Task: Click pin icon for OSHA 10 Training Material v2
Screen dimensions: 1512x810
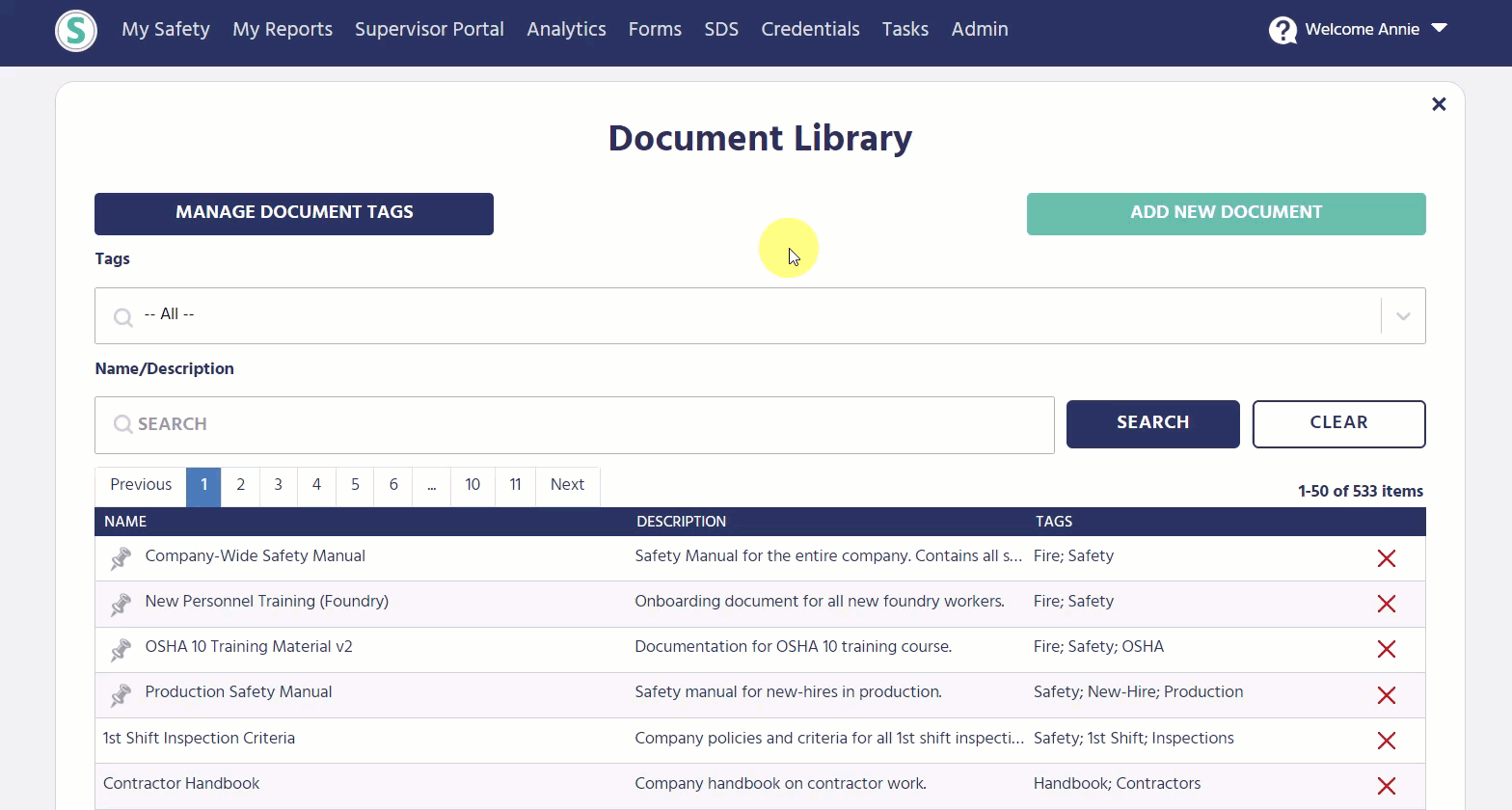Action: pyautogui.click(x=121, y=649)
